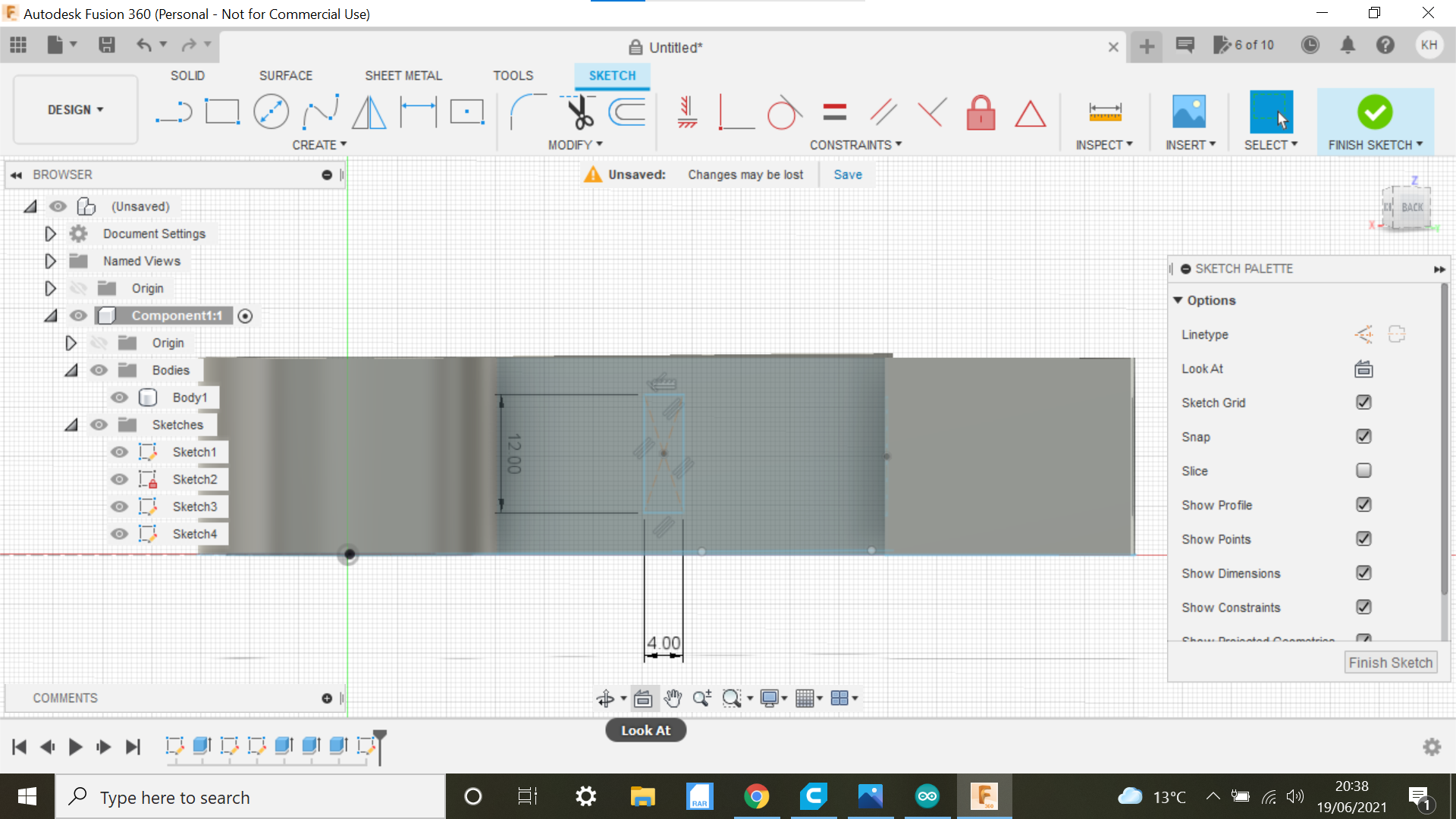Image resolution: width=1456 pixels, height=819 pixels.
Task: Click the Save link in unsaved warning
Action: tap(848, 174)
